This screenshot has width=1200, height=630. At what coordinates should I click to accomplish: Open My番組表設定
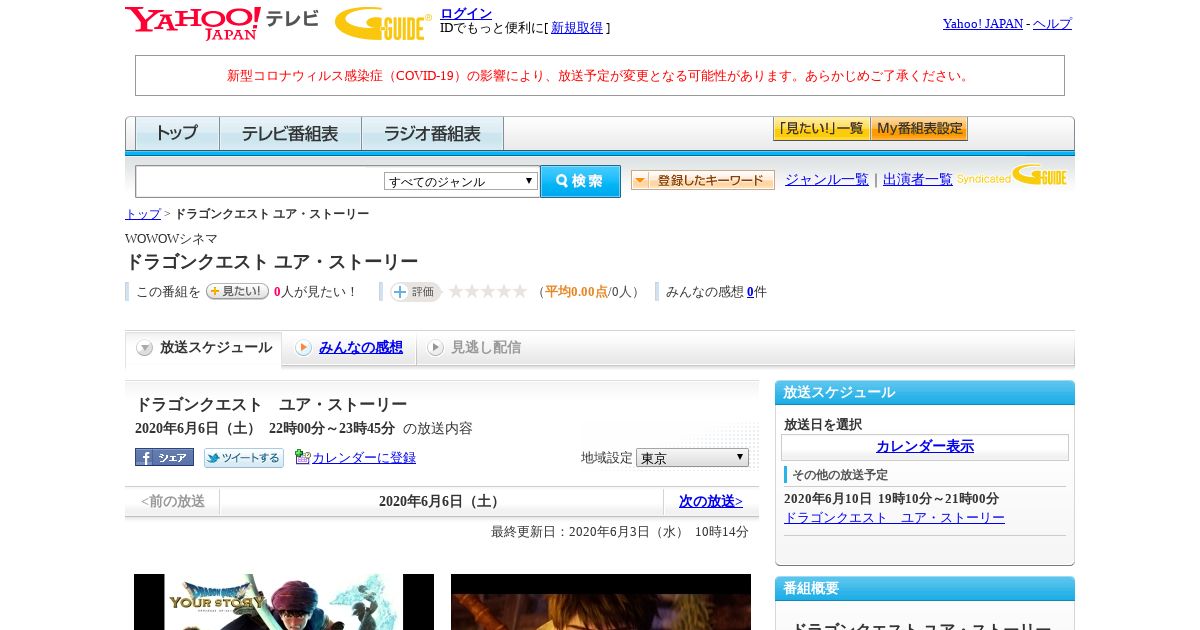[919, 129]
